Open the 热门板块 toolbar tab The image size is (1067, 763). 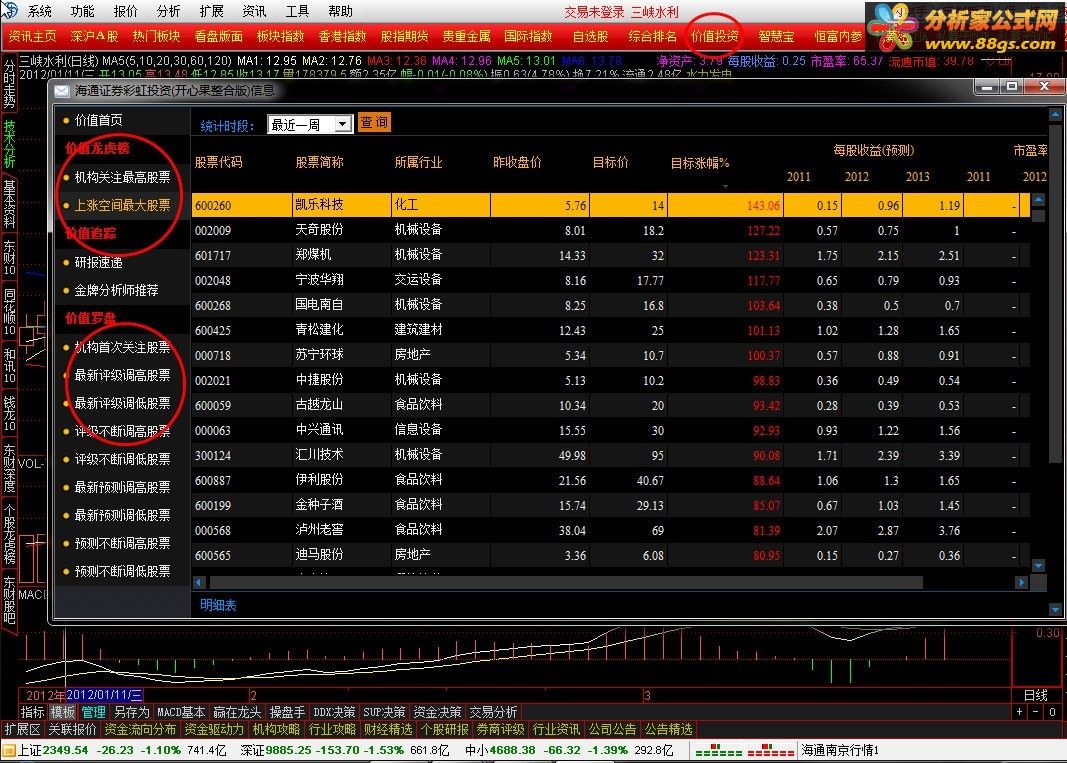point(156,36)
